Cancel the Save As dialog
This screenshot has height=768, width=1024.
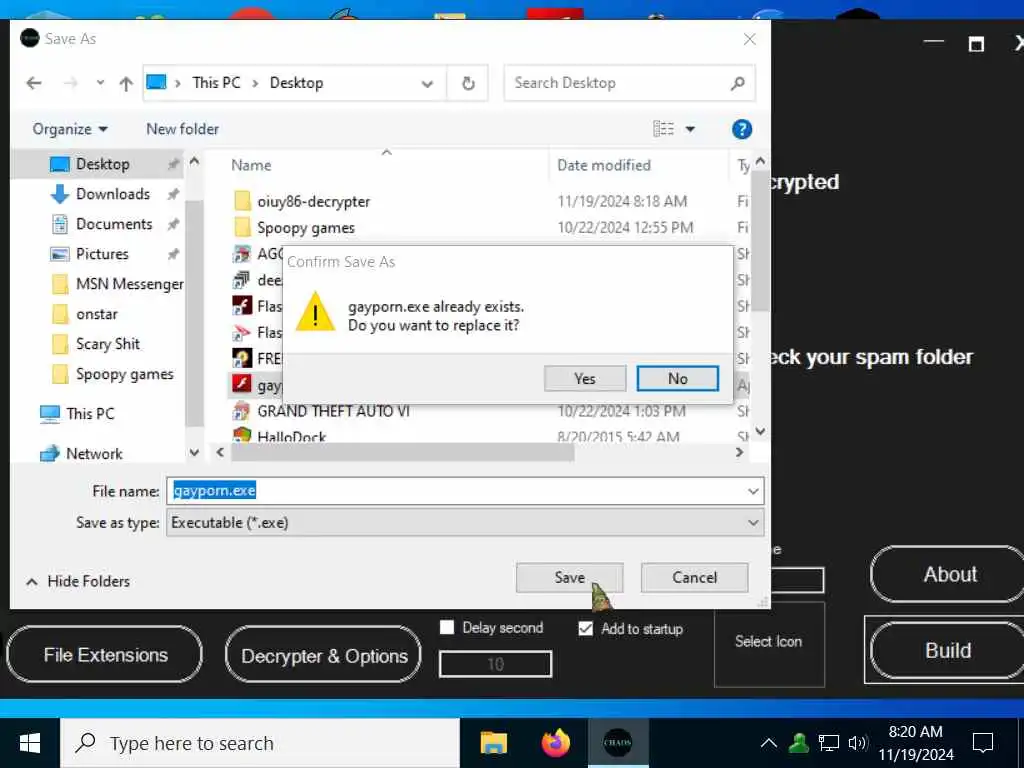pos(694,577)
